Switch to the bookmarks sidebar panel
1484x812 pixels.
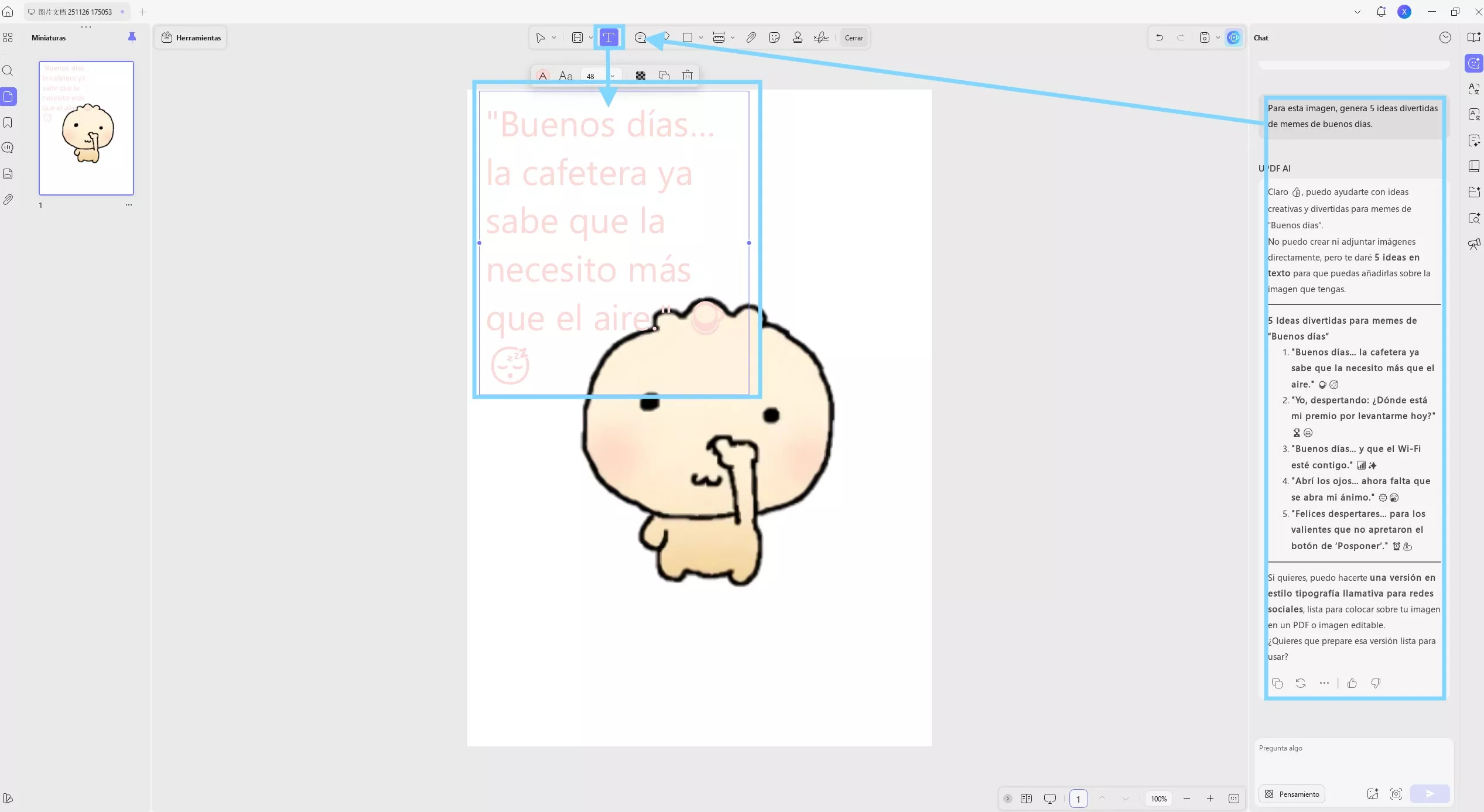click(x=8, y=122)
